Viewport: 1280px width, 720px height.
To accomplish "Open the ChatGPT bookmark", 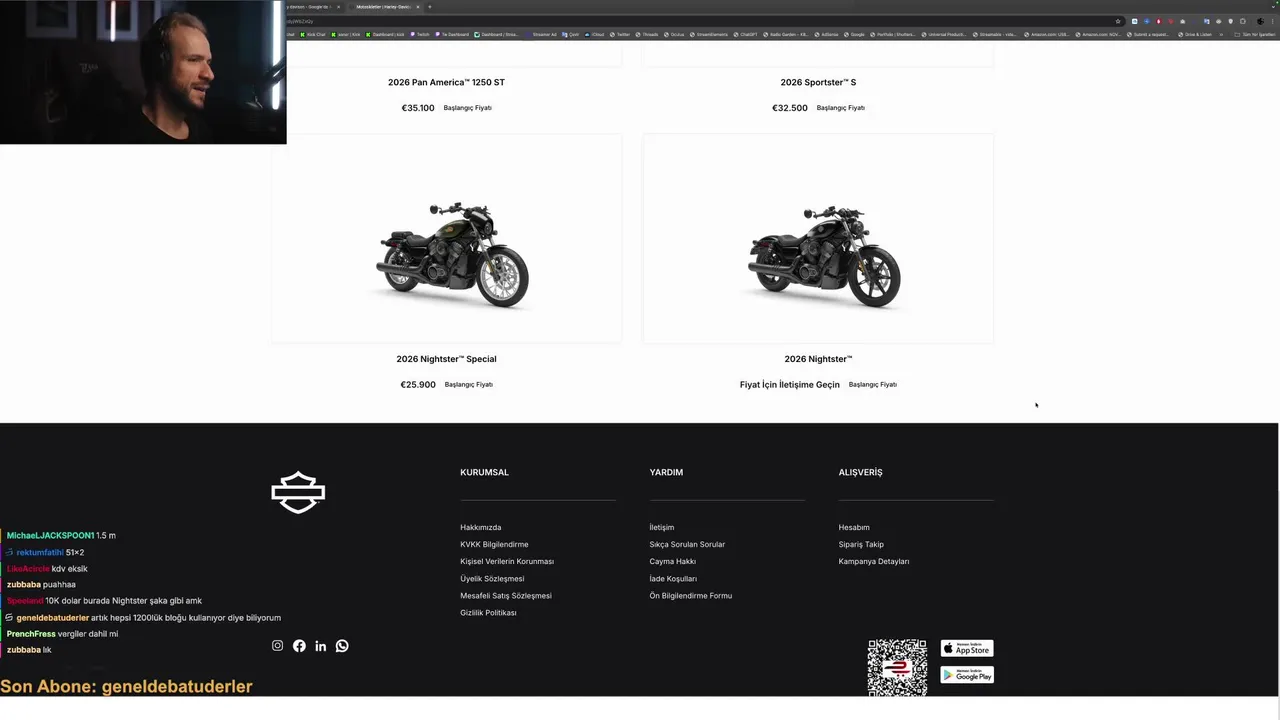I will [x=745, y=34].
